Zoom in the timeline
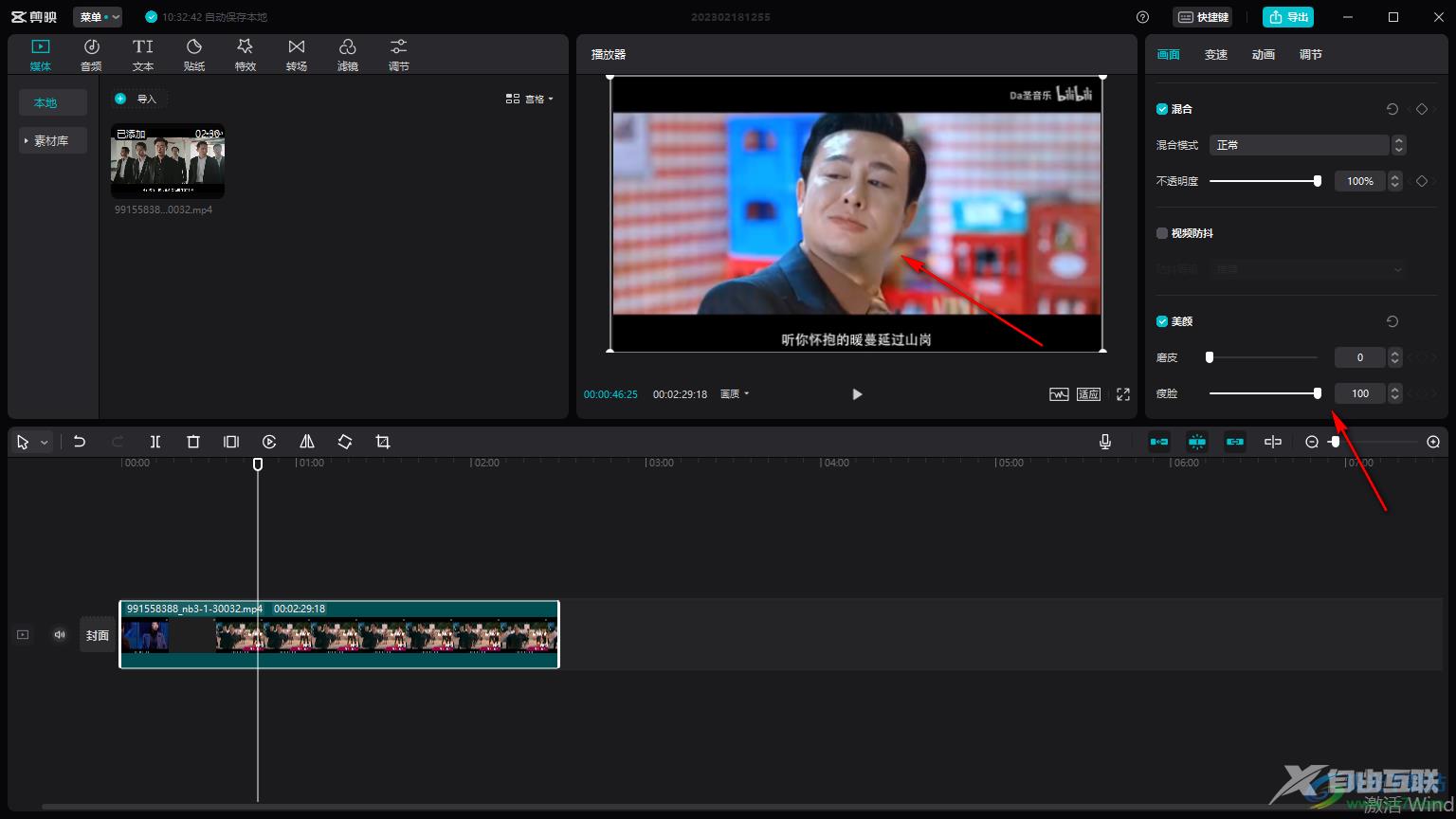1456x819 pixels. click(1433, 442)
